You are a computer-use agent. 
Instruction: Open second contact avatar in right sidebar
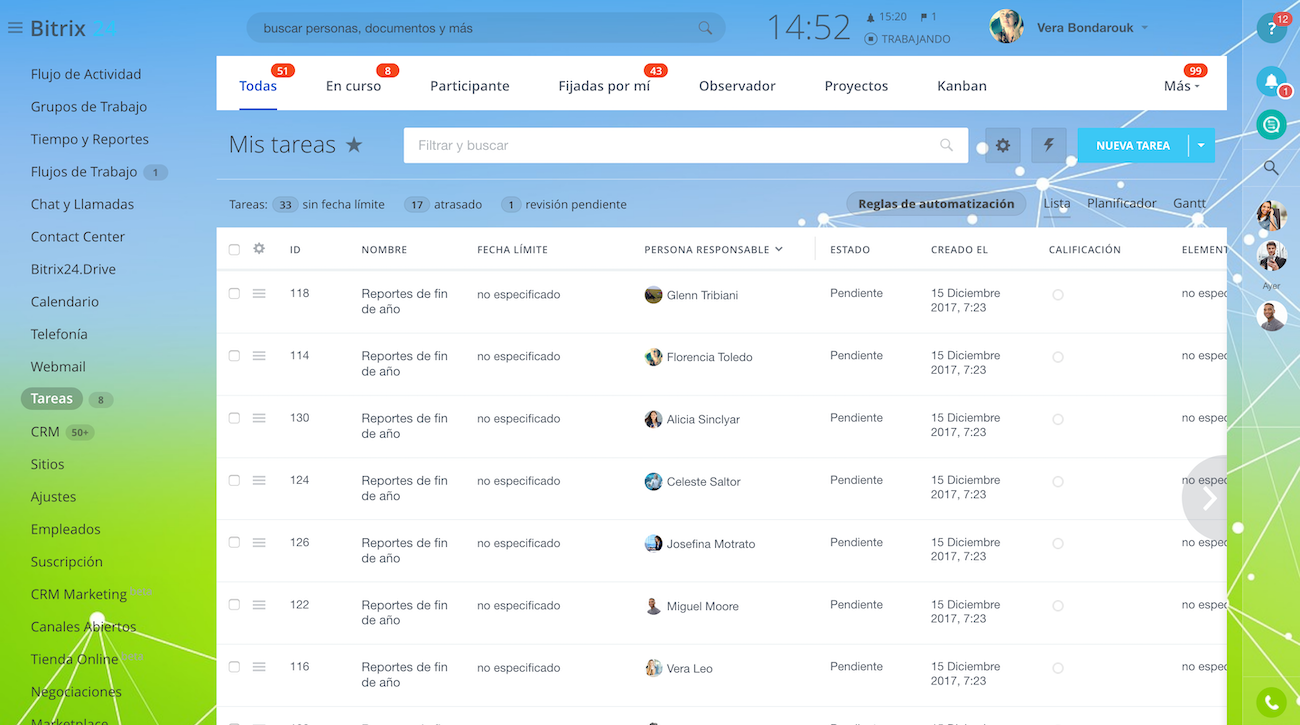tap(1271, 256)
